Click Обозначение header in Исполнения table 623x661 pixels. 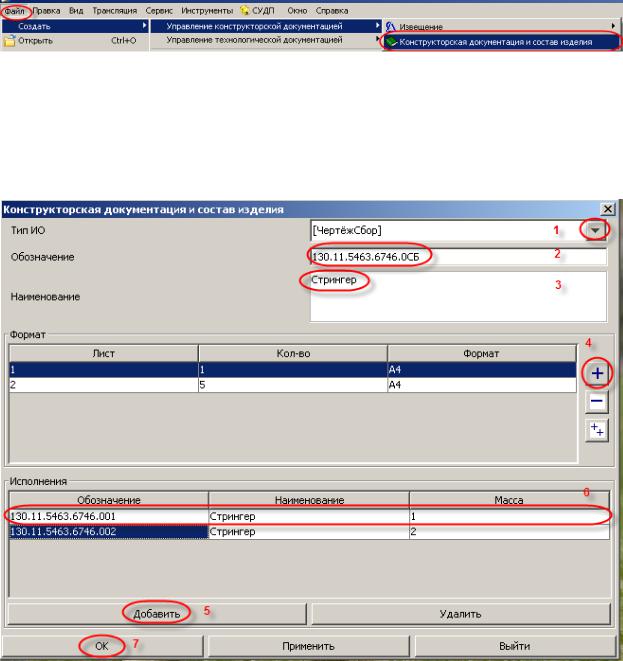click(109, 500)
